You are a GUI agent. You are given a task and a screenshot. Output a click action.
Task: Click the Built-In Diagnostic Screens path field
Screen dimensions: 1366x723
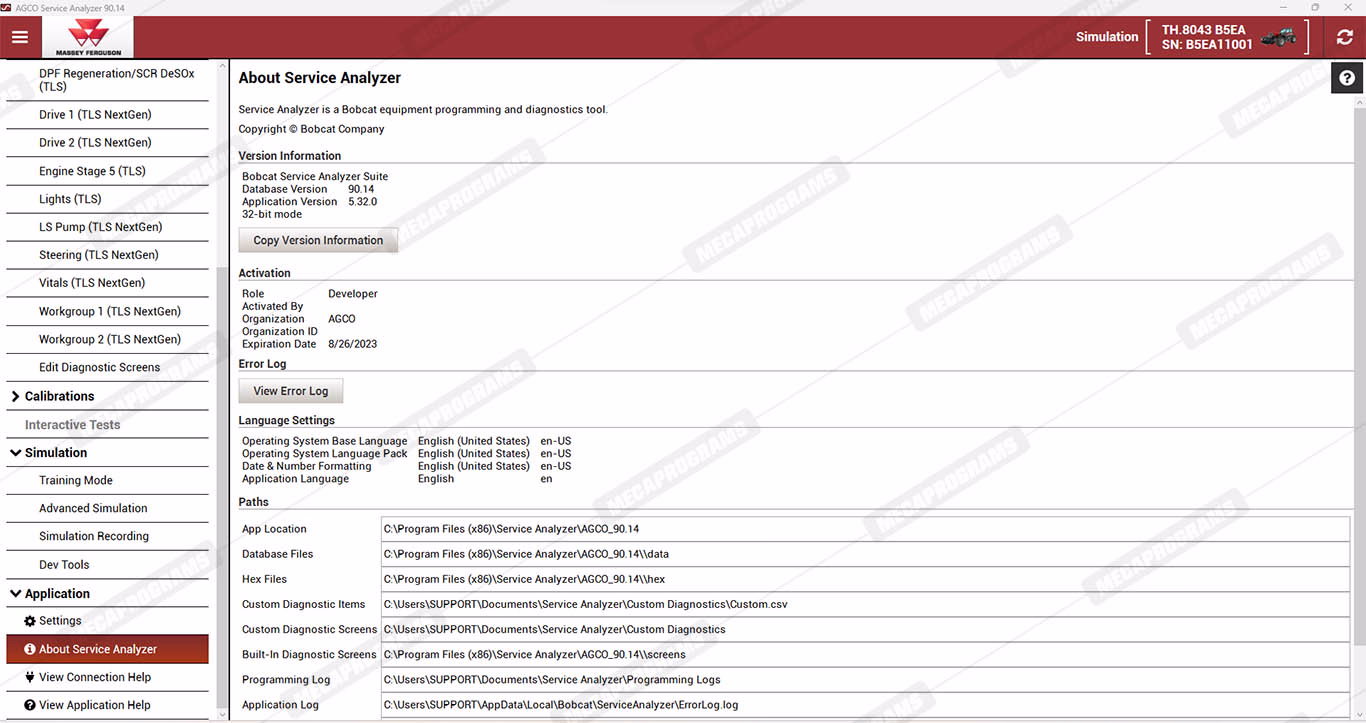[865, 654]
